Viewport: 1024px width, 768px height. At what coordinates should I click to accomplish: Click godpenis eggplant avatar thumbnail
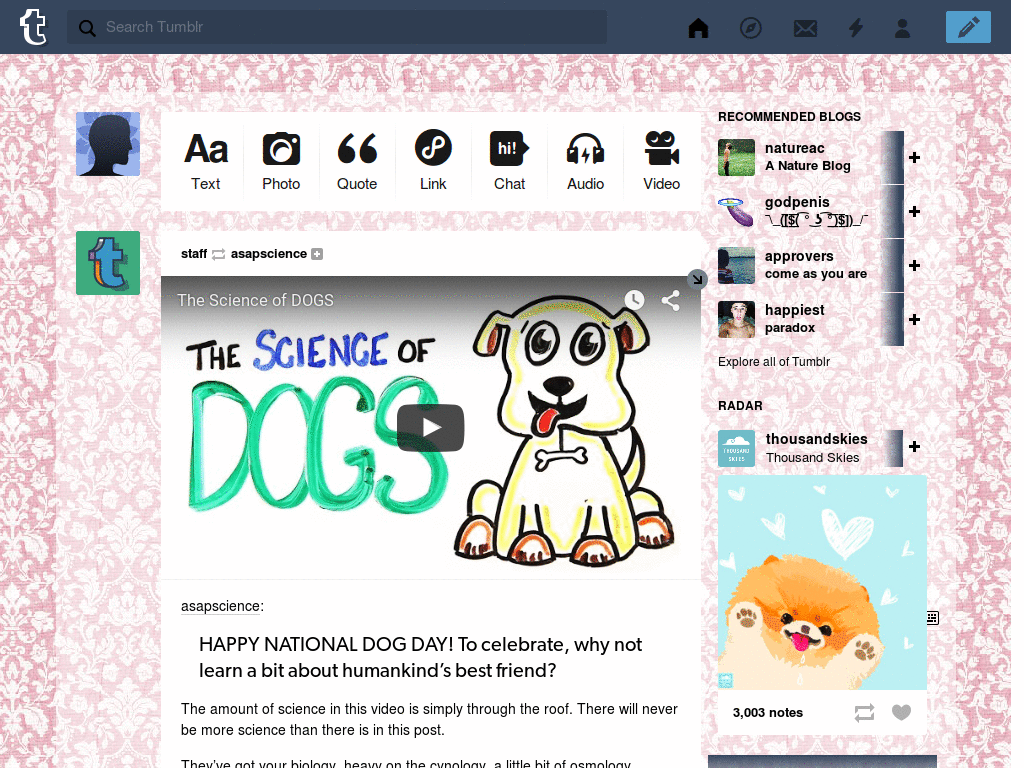coord(736,212)
